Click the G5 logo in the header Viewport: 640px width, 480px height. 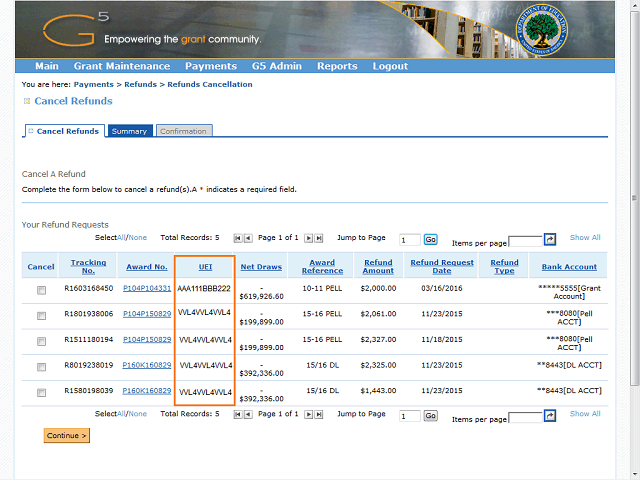point(70,30)
